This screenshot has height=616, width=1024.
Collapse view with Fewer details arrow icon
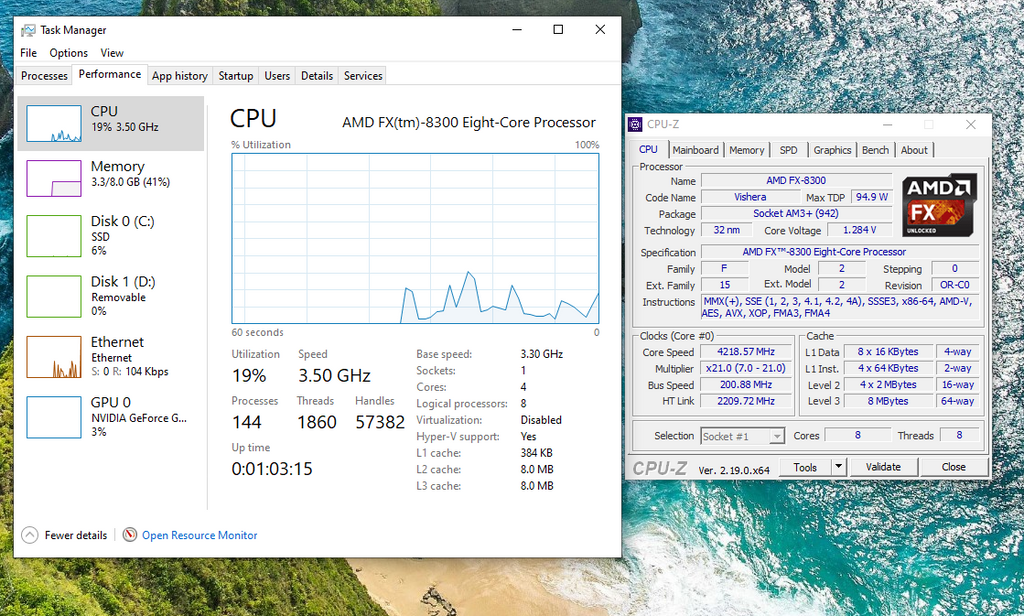(x=30, y=535)
